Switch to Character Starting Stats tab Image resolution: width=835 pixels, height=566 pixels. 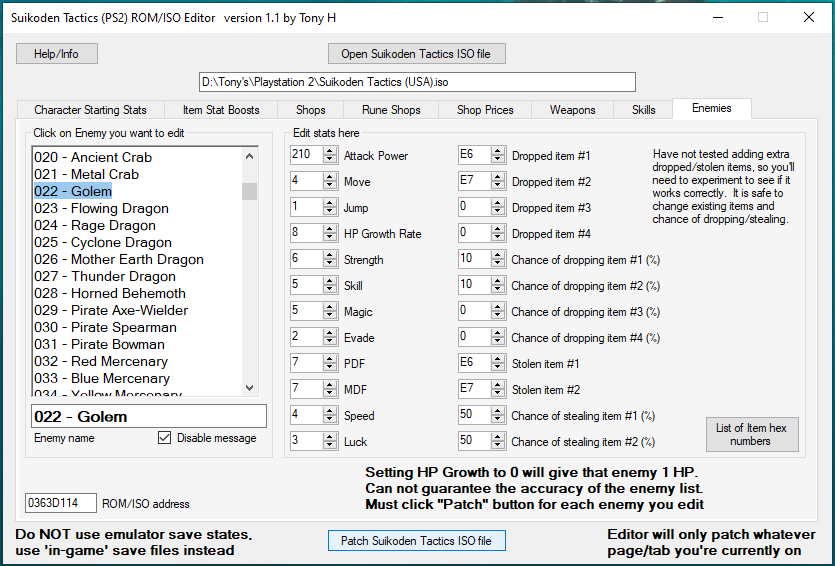[x=91, y=110]
